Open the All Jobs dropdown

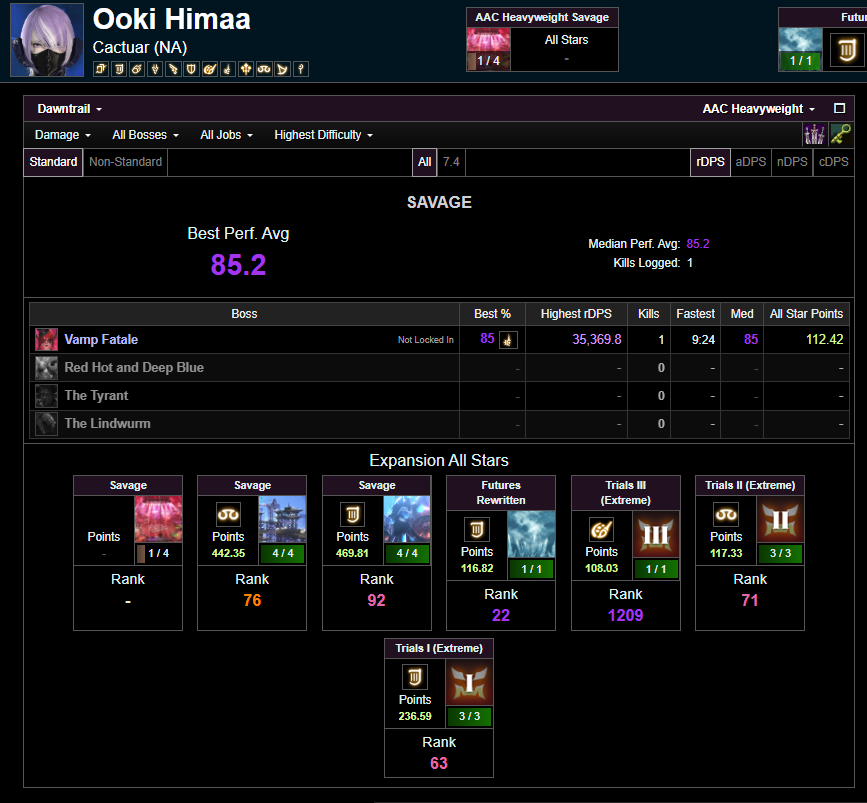pyautogui.click(x=226, y=135)
